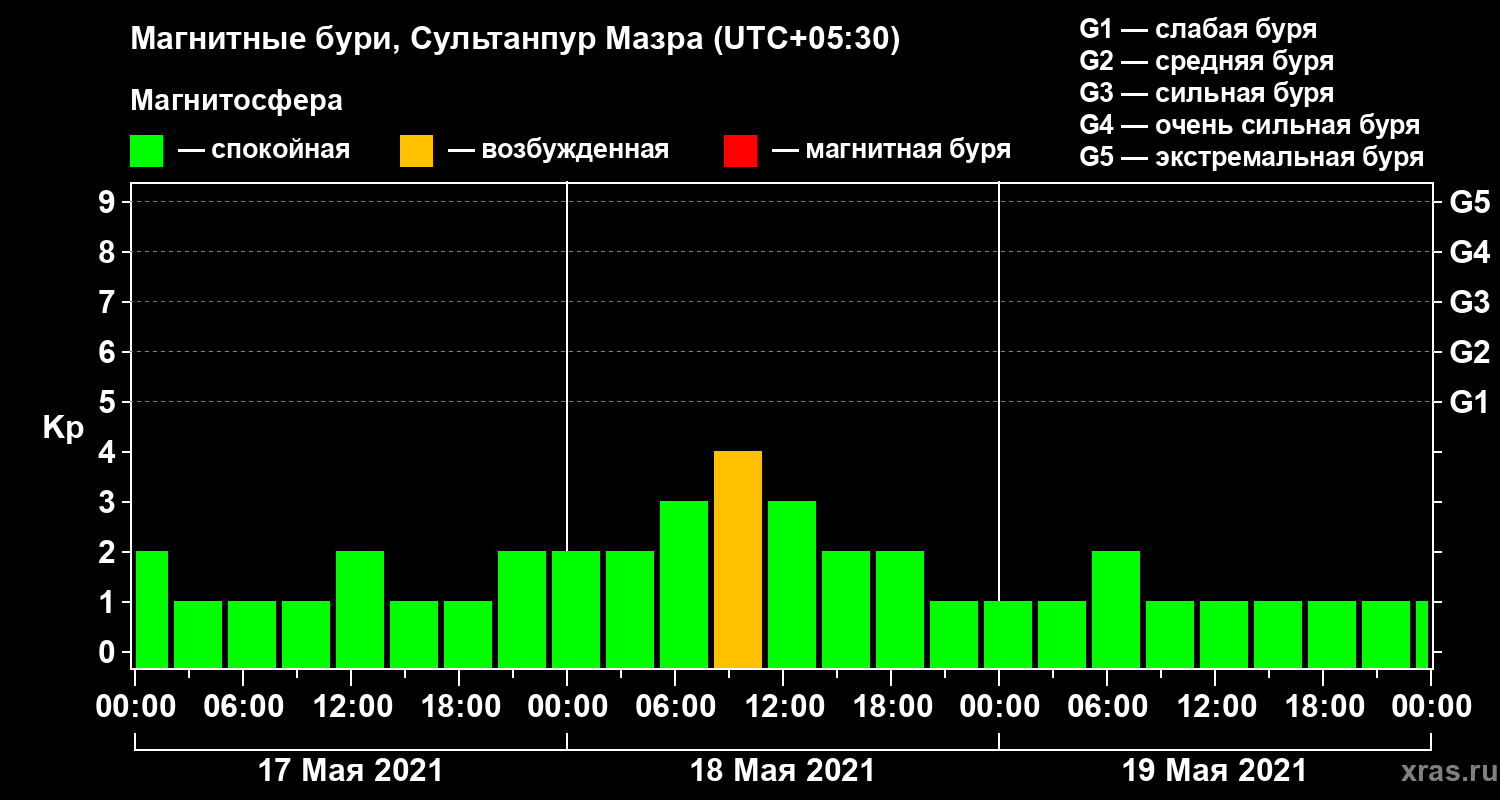The width and height of the screenshot is (1500, 800).
Task: Click the 'Kp' axis title
Action: pos(63,428)
